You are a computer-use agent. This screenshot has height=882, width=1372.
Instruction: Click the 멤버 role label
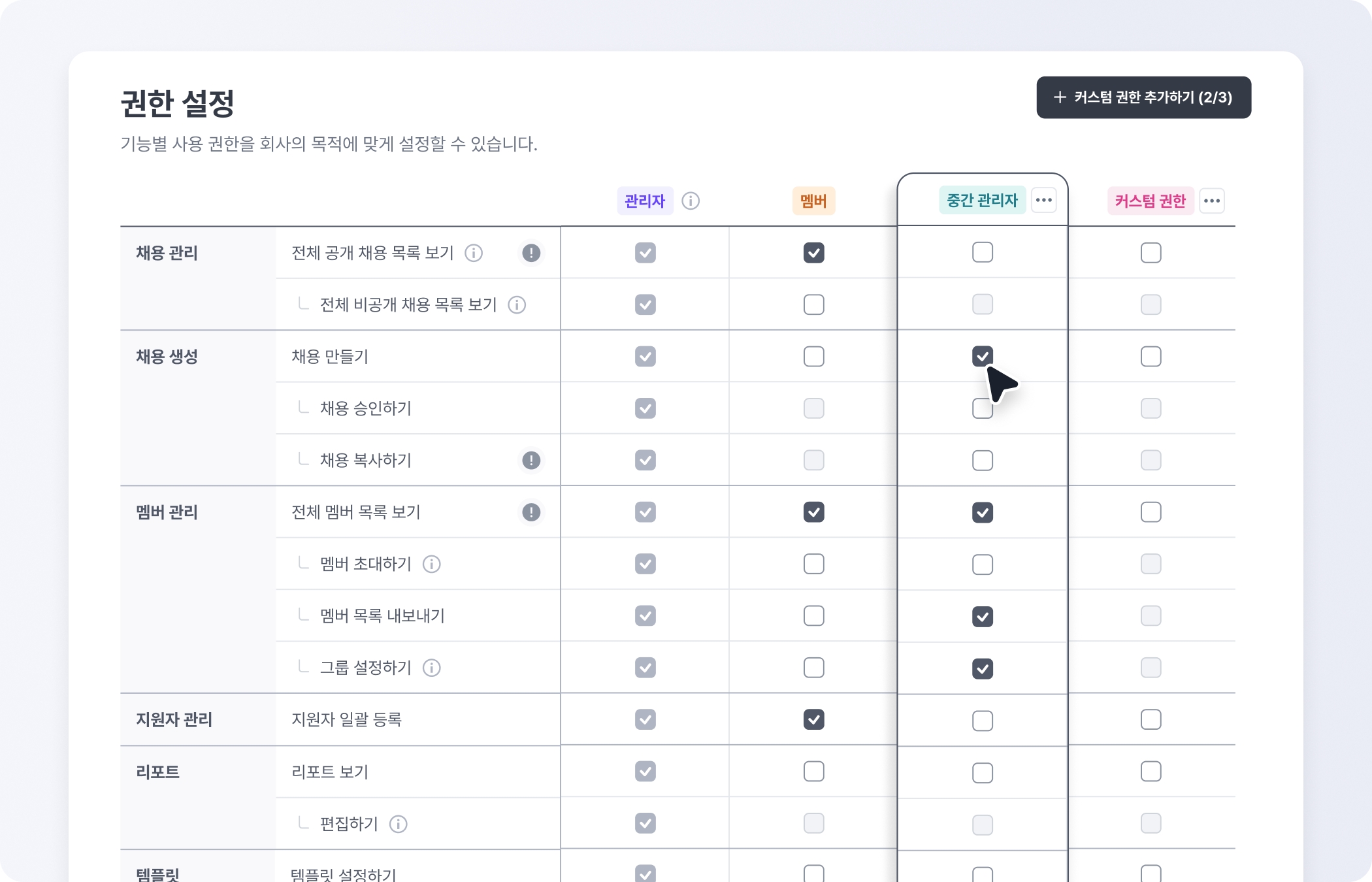(813, 201)
